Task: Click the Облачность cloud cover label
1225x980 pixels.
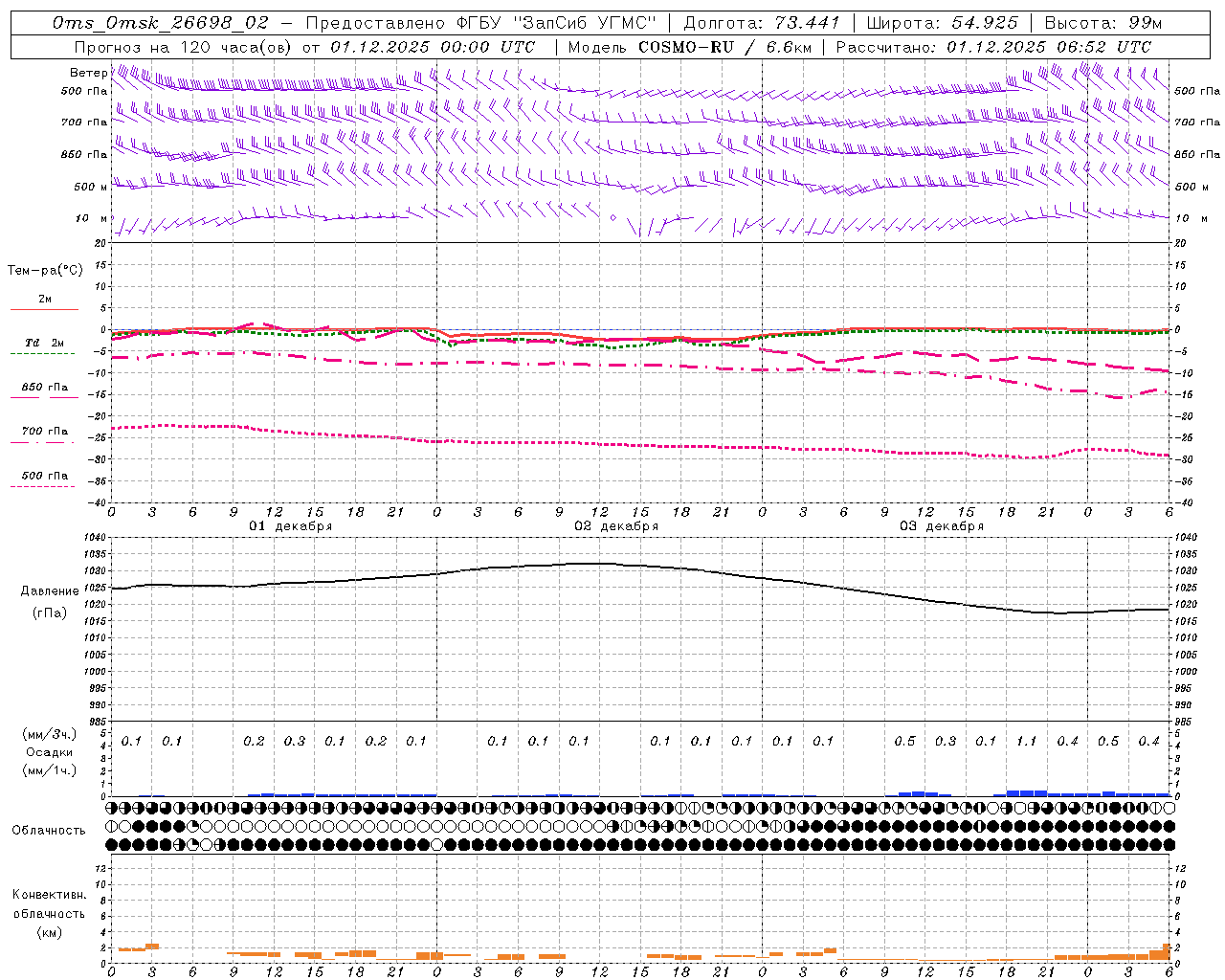Action: 49,831
